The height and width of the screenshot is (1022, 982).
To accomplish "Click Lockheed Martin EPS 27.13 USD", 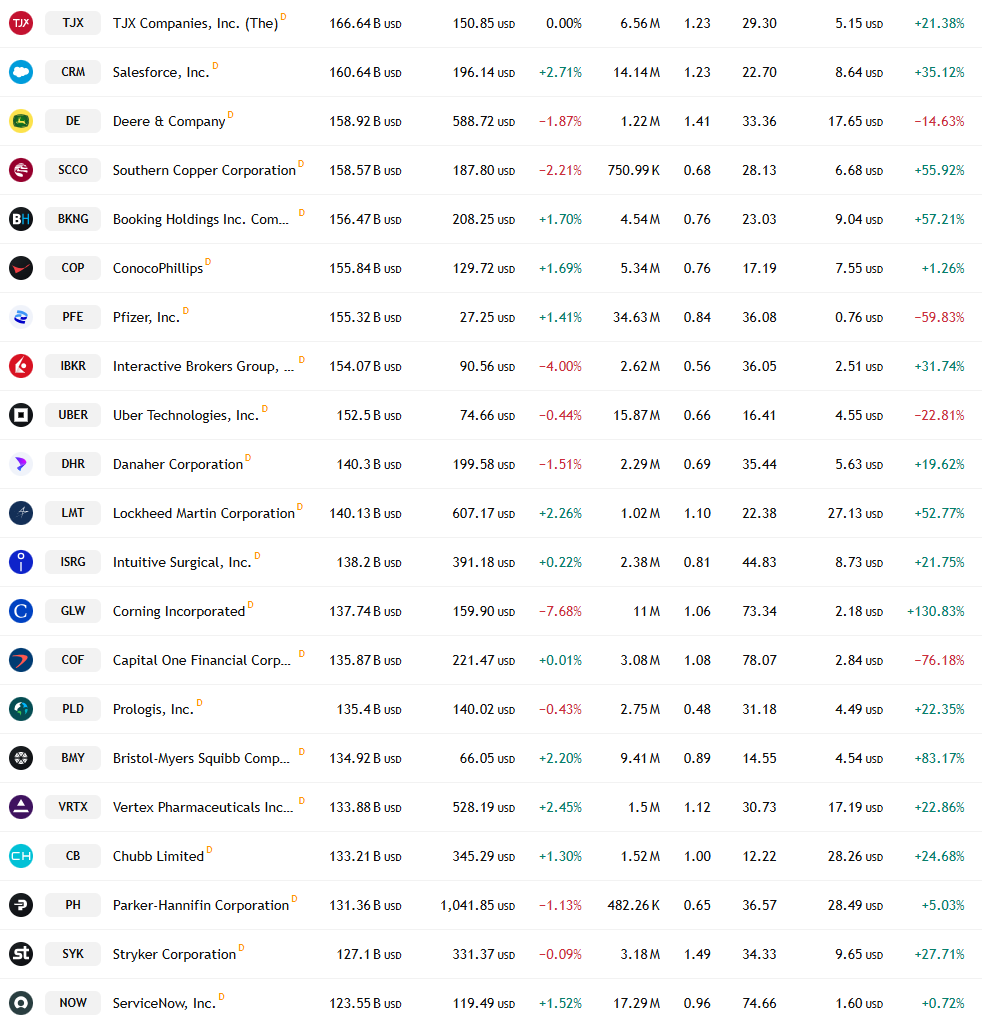I will point(855,514).
